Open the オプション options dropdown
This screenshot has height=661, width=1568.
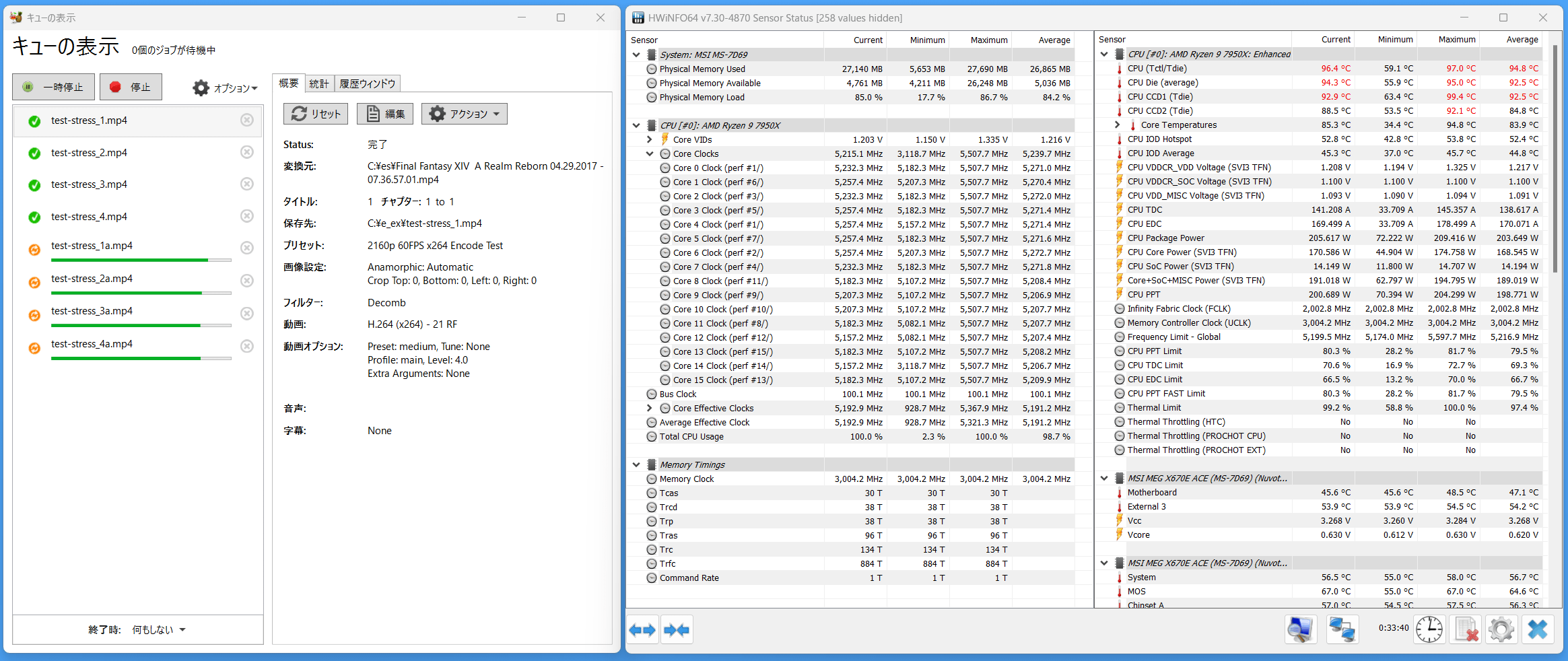tap(226, 88)
